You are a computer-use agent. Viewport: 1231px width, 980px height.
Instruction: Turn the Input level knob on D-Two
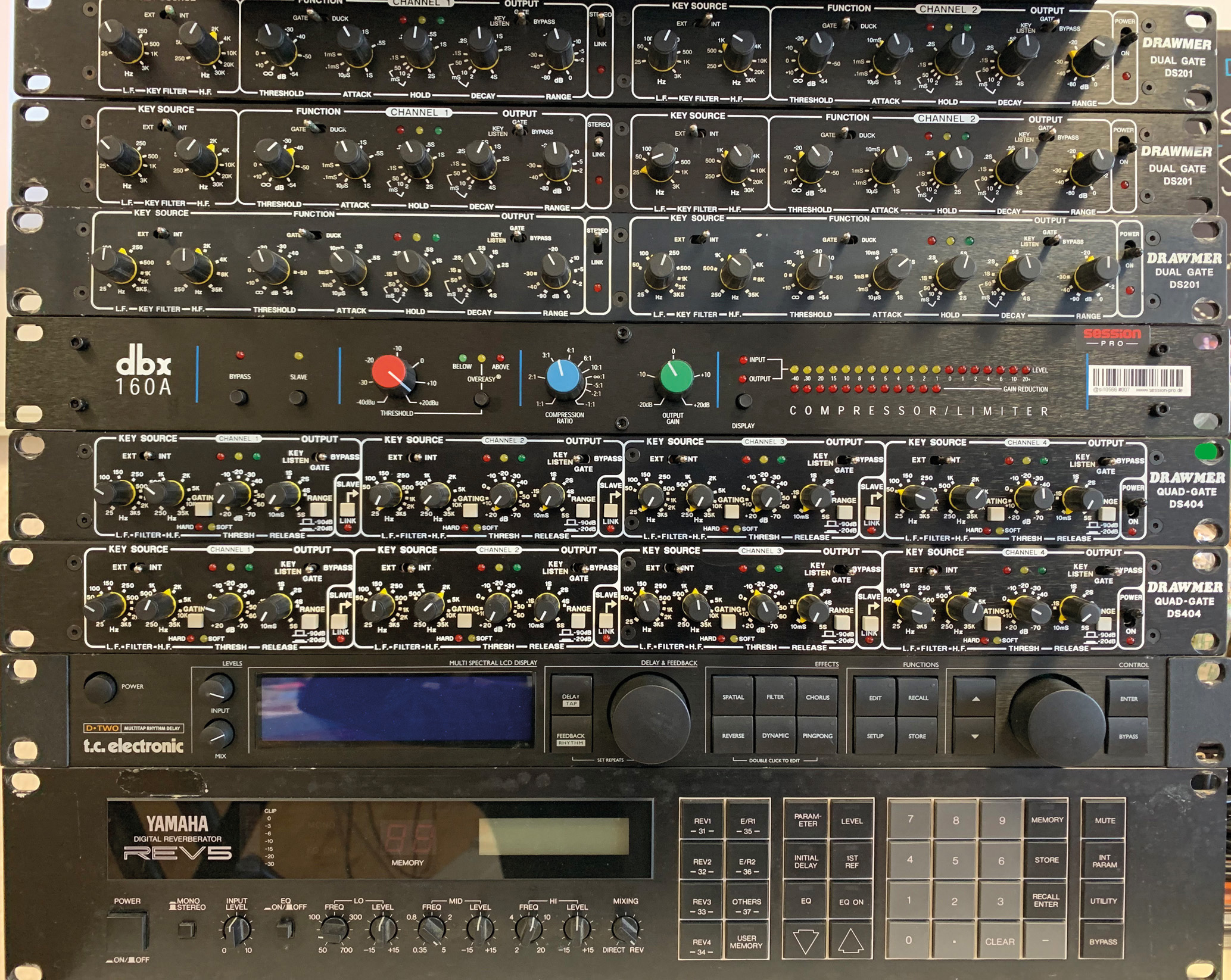[x=217, y=689]
